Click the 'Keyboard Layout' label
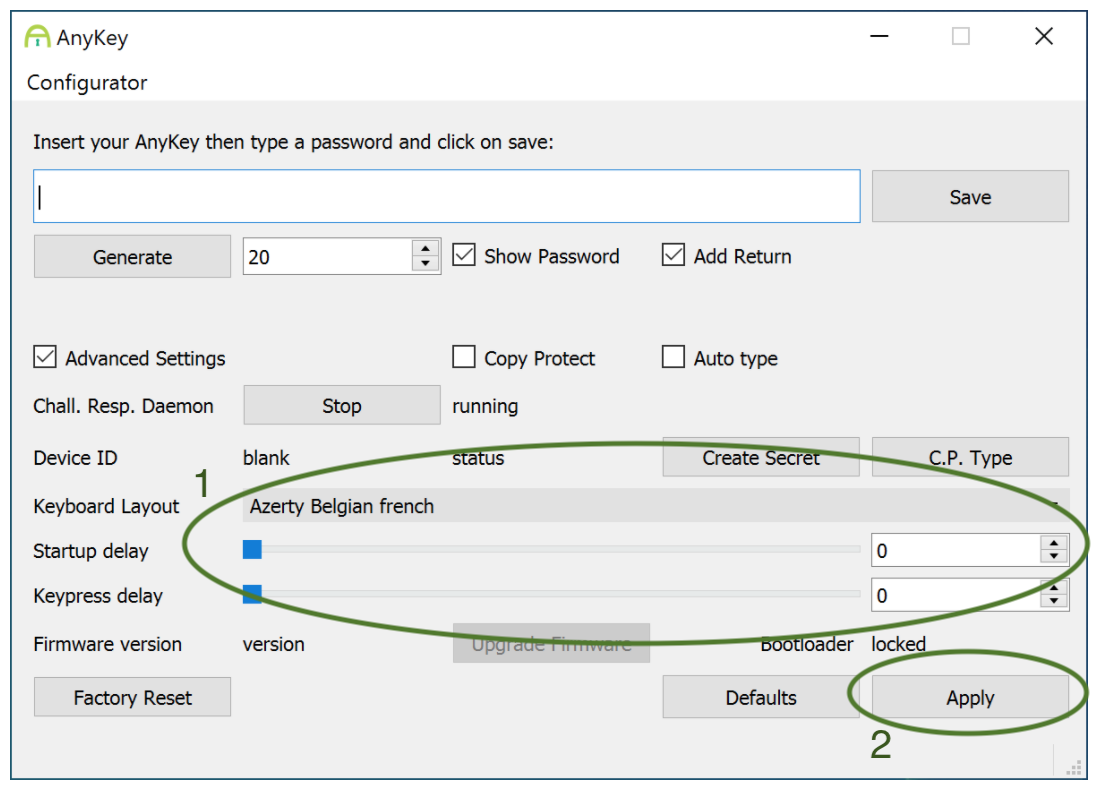 [x=106, y=506]
